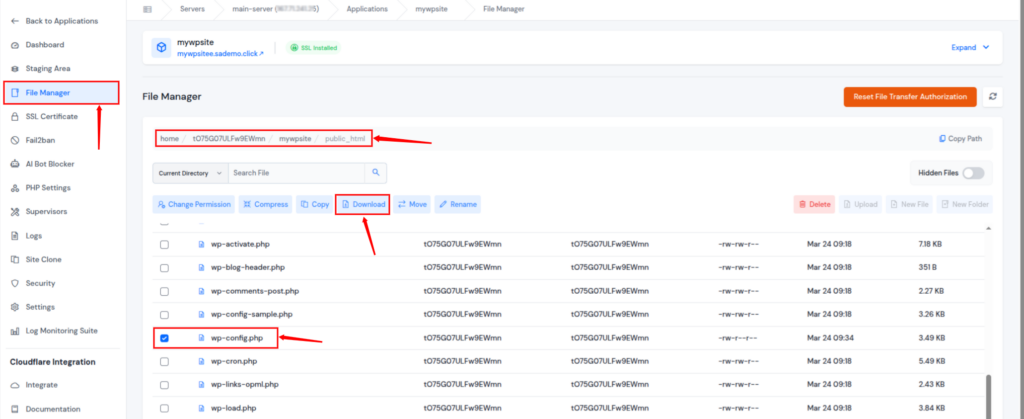This screenshot has height=419, width=1024.
Task: Click the Rename button
Action: tap(458, 204)
